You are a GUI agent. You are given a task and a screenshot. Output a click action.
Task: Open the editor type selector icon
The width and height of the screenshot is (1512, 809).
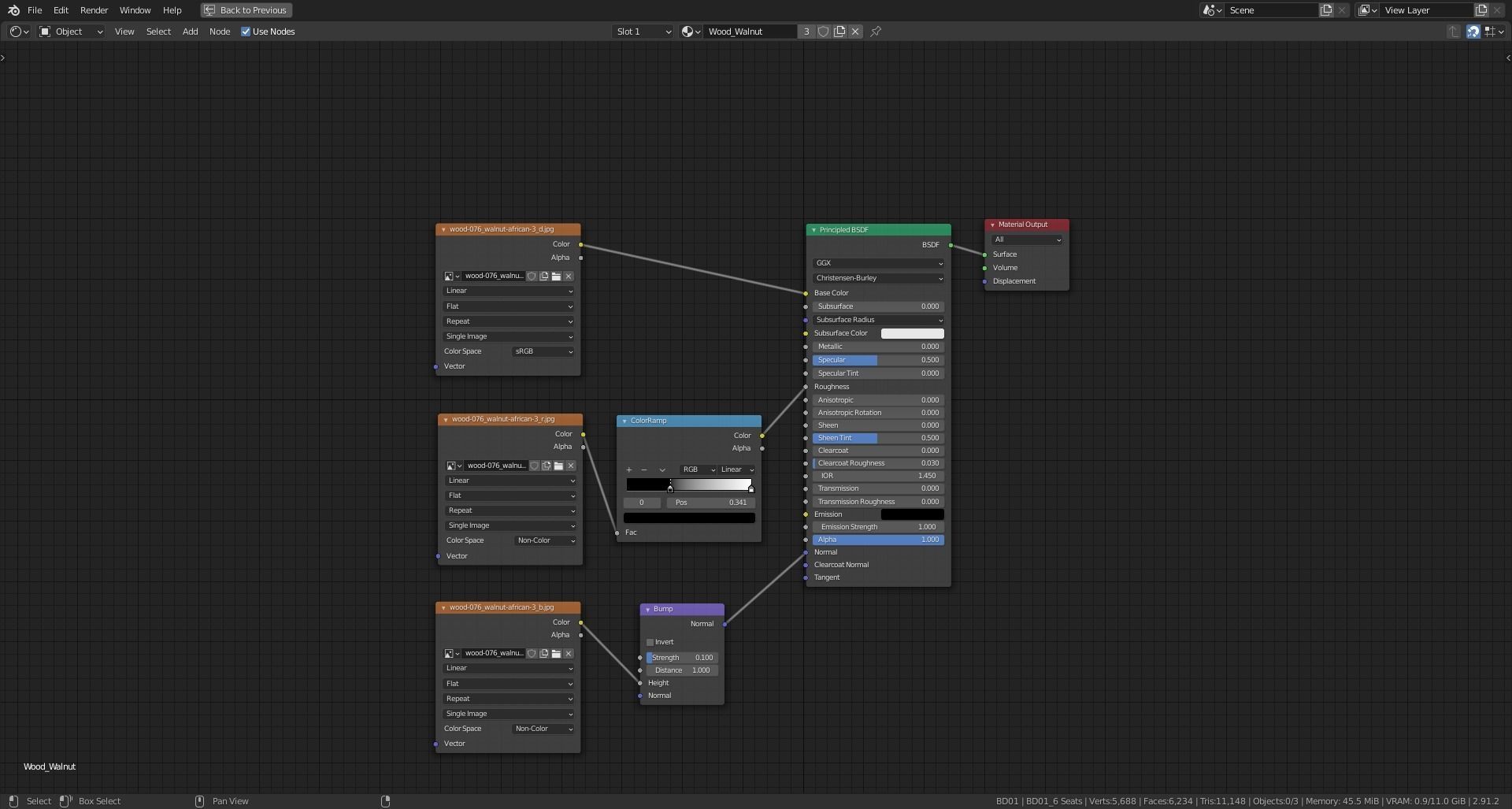coord(19,32)
